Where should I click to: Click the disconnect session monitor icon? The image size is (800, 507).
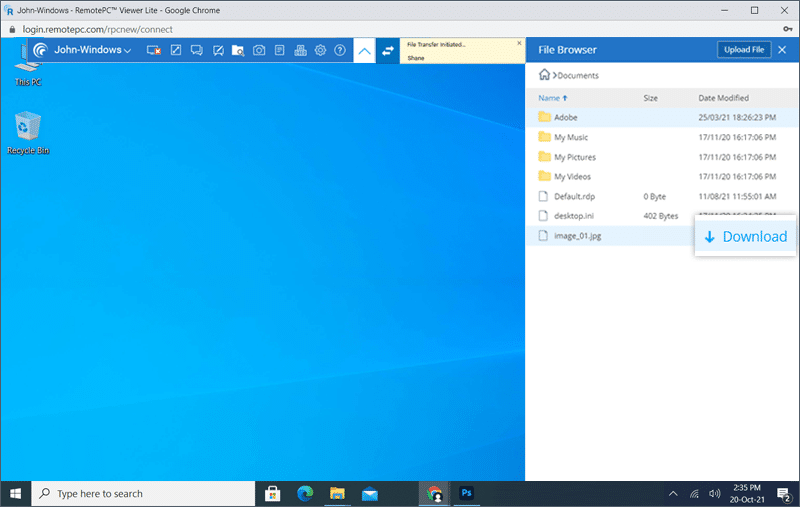pos(154,50)
